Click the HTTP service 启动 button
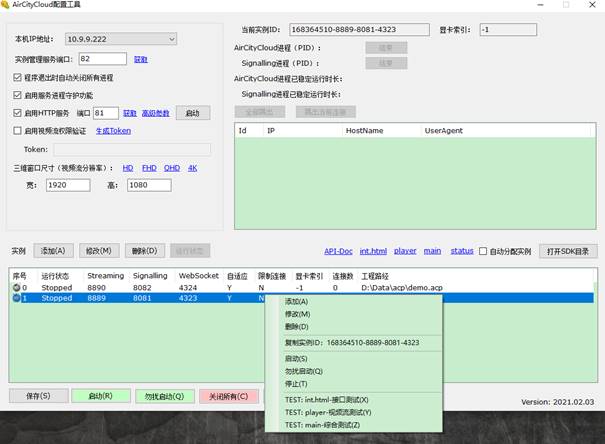605x444 pixels. (193, 113)
